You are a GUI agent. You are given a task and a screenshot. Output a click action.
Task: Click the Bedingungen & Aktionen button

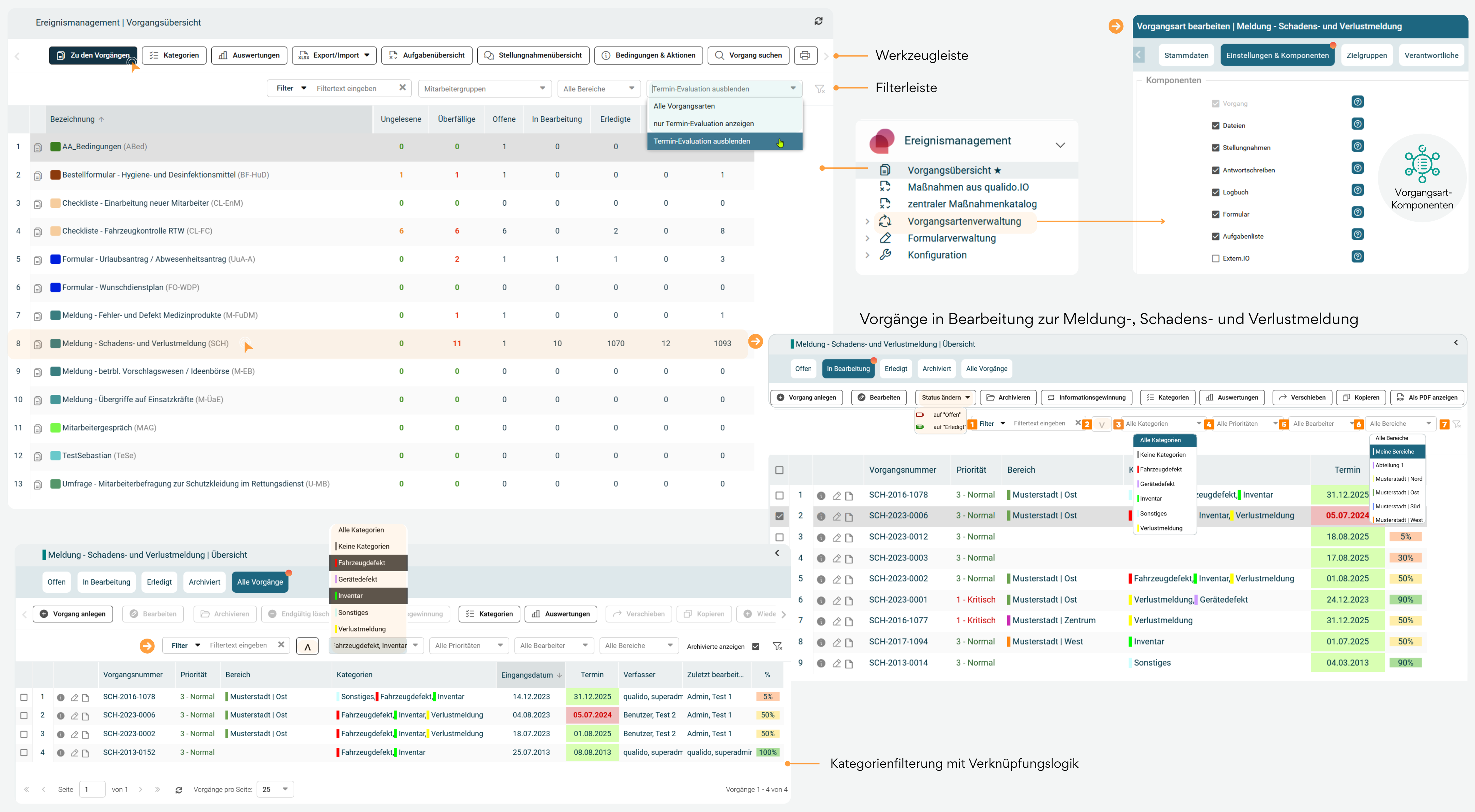click(648, 55)
